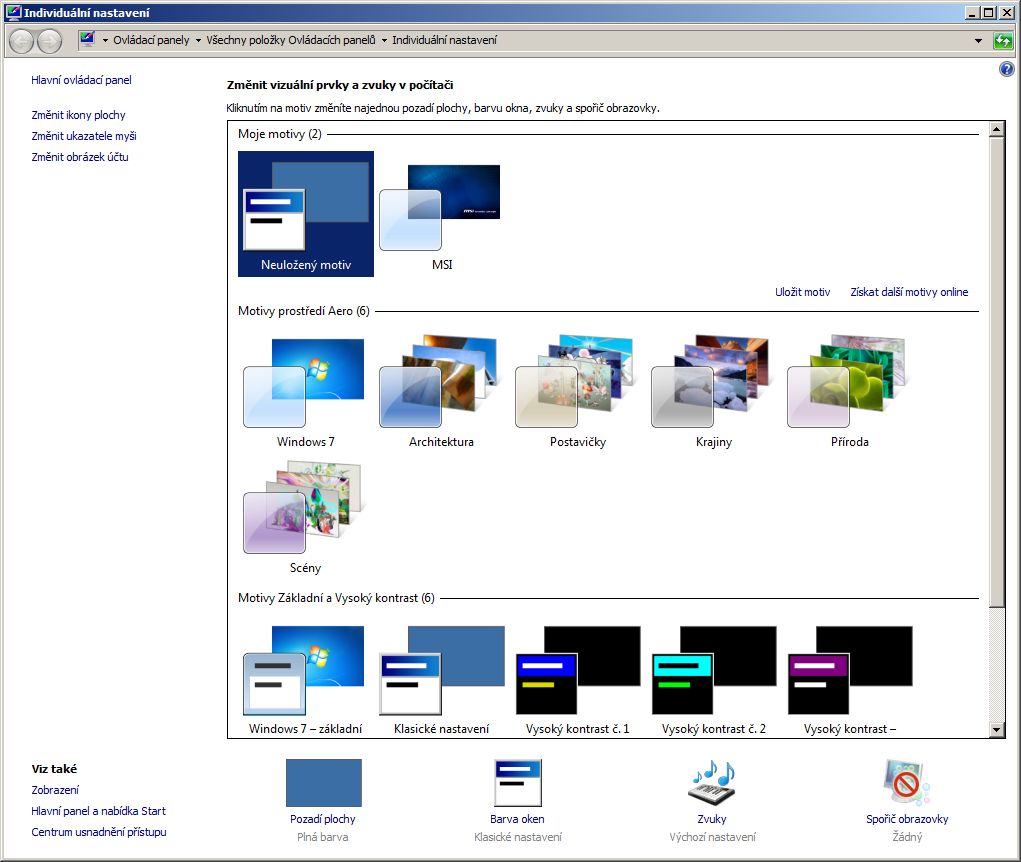Click Všechny položky Ovládacích panelů breadcrumb

point(291,40)
